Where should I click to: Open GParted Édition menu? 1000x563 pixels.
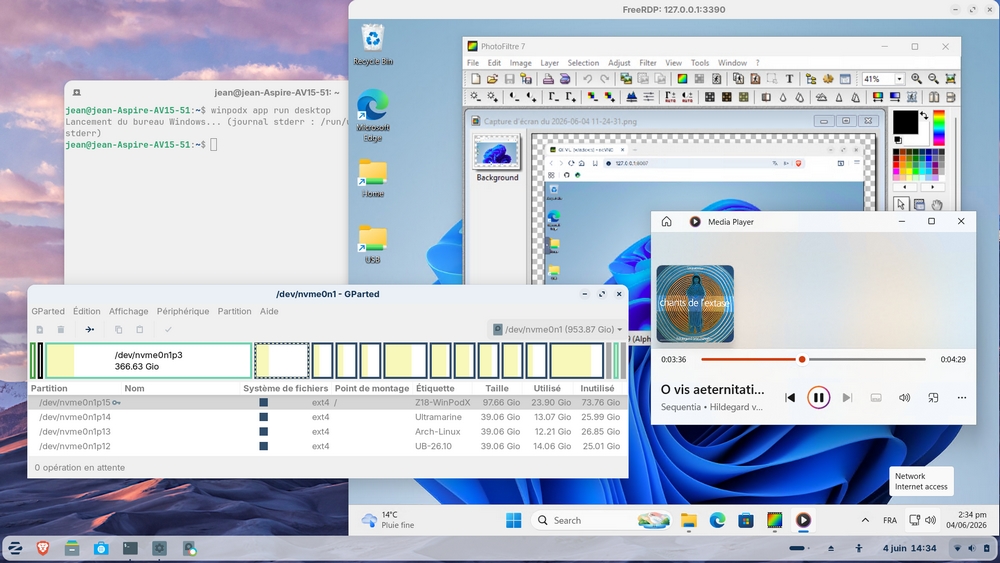87,311
